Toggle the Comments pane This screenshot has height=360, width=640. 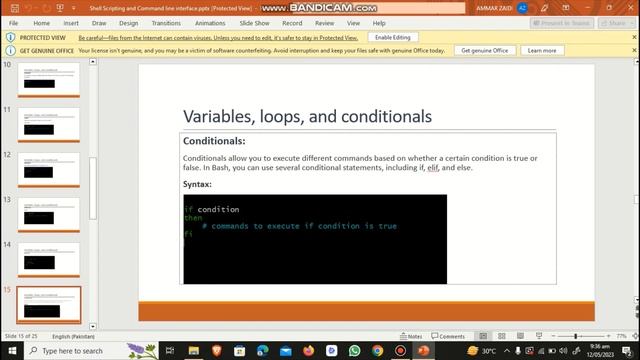click(448, 336)
